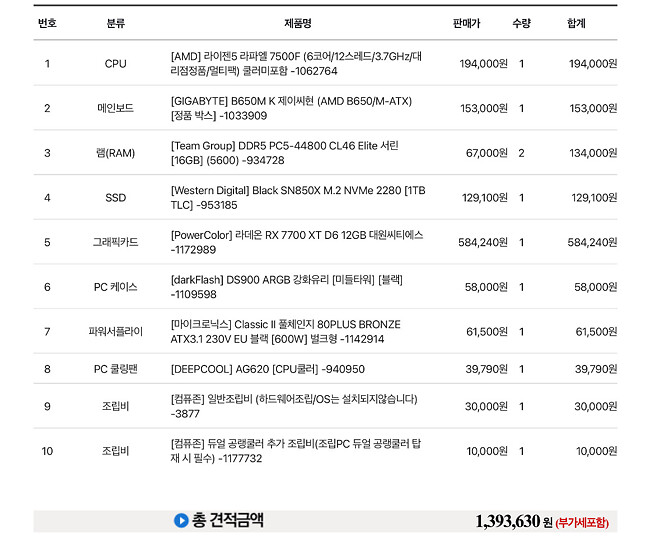Click the 분류 column header
This screenshot has width=660, height=540.
click(115, 23)
